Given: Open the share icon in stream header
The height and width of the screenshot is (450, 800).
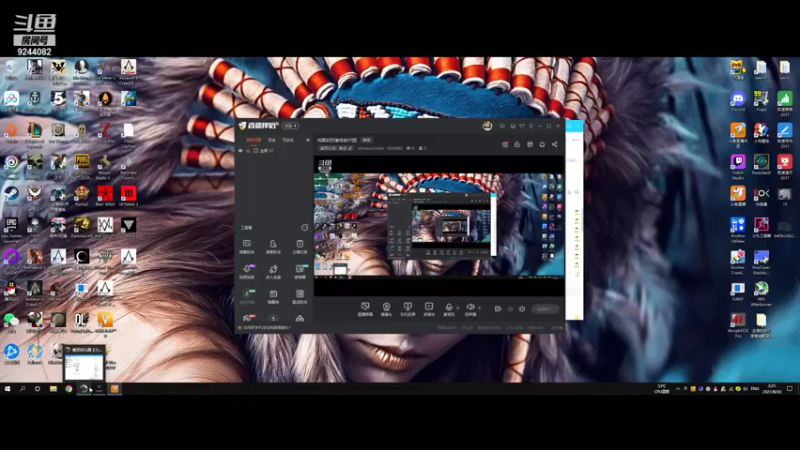Looking at the screenshot, I should tap(555, 144).
